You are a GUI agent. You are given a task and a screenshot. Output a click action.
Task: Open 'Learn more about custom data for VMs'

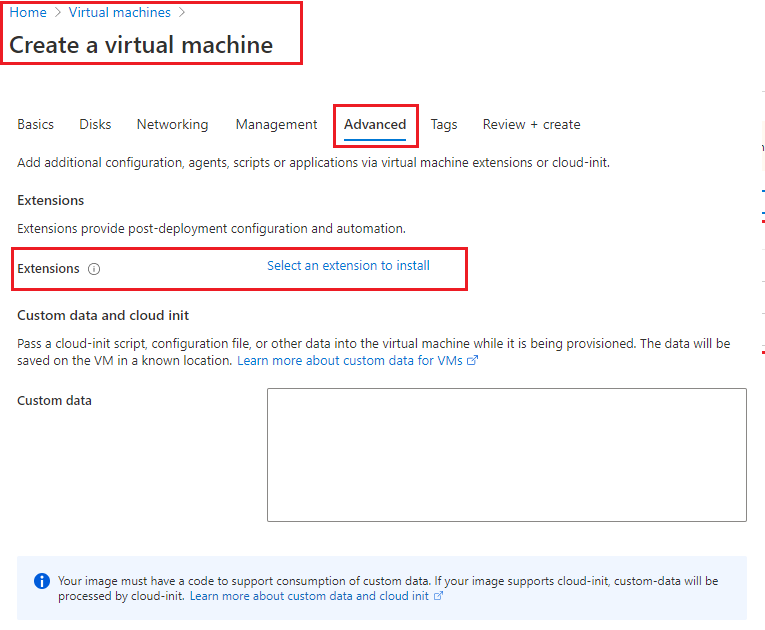pos(351,361)
